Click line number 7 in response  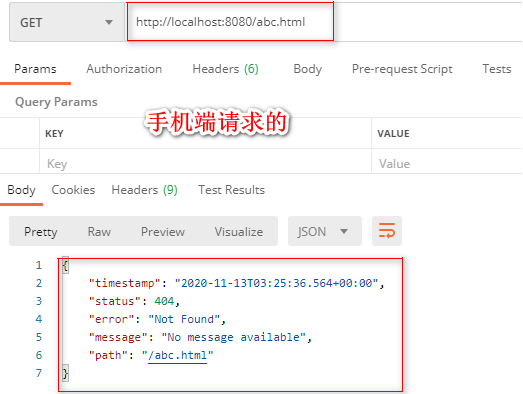pyautogui.click(x=39, y=373)
